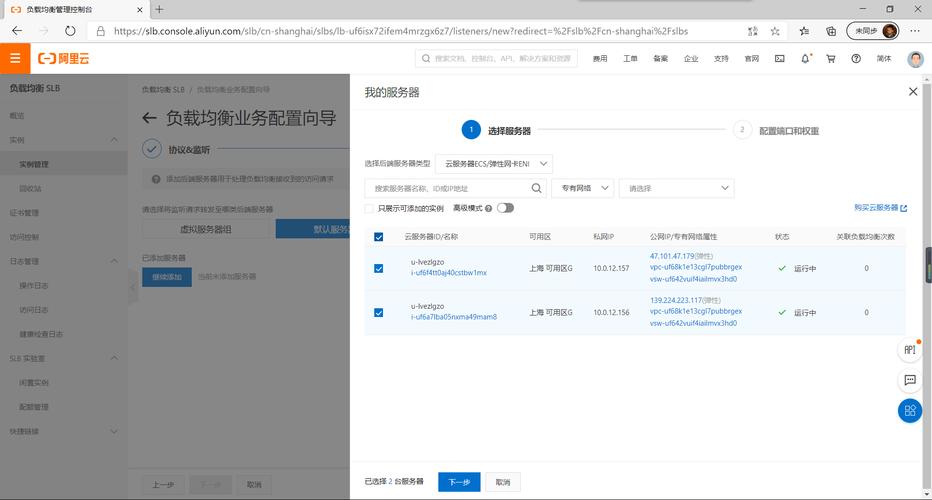Open 证书管理 in the sidebar

[24, 212]
